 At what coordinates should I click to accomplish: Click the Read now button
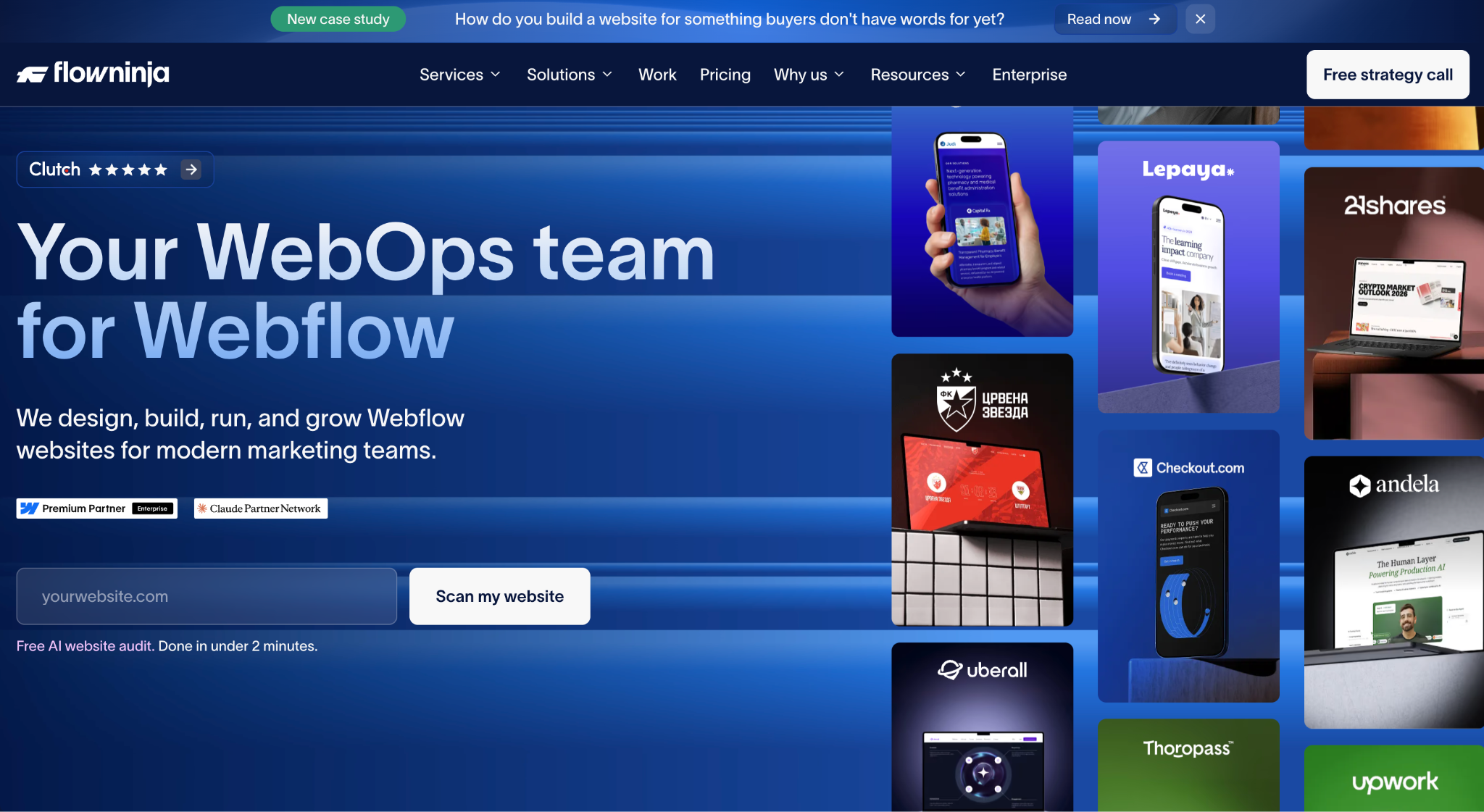tap(1115, 19)
